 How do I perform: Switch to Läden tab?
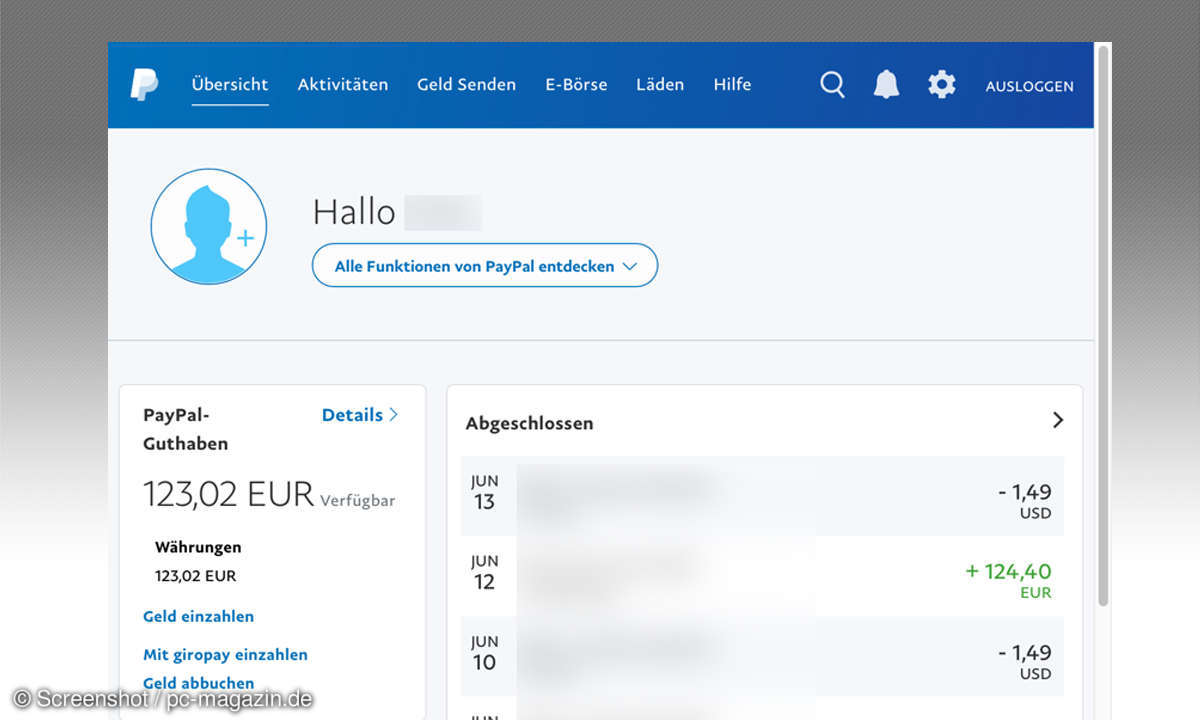coord(660,85)
